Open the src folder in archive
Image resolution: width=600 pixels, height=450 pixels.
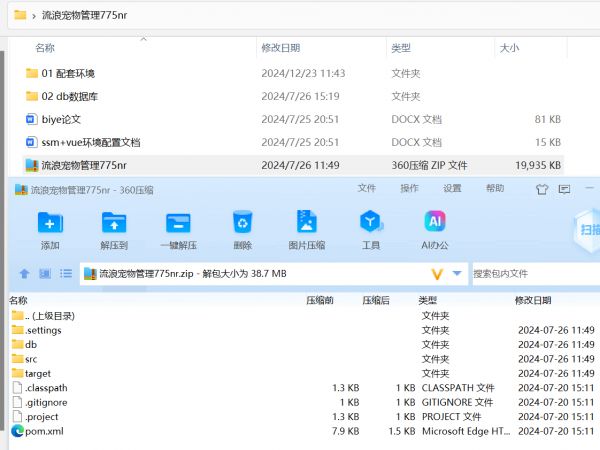[x=31, y=359]
